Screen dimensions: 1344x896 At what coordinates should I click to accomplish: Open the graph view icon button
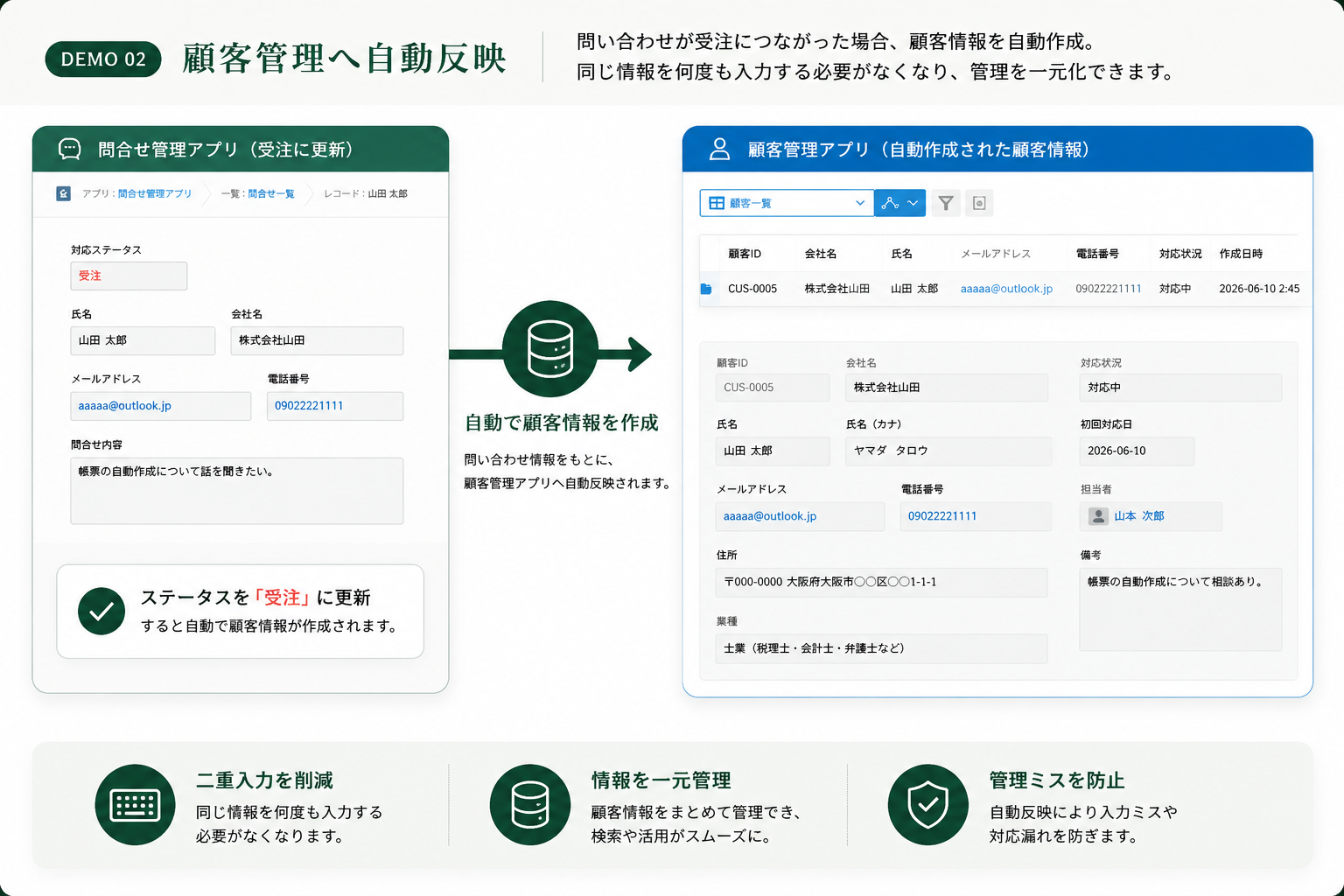[891, 203]
